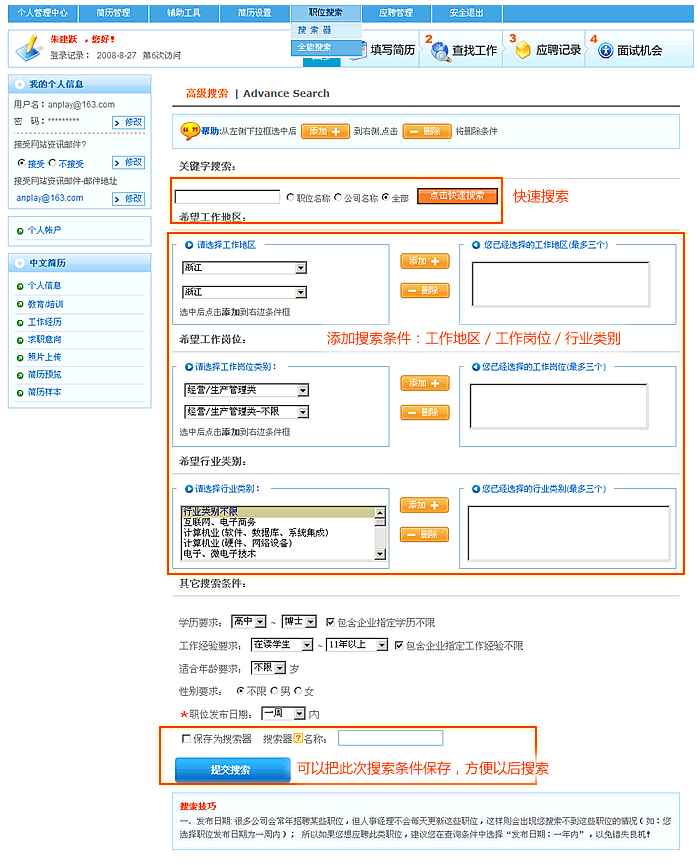This screenshot has width=700, height=865.
Task: Click the 点击快速搜索 button
Action: tap(457, 196)
